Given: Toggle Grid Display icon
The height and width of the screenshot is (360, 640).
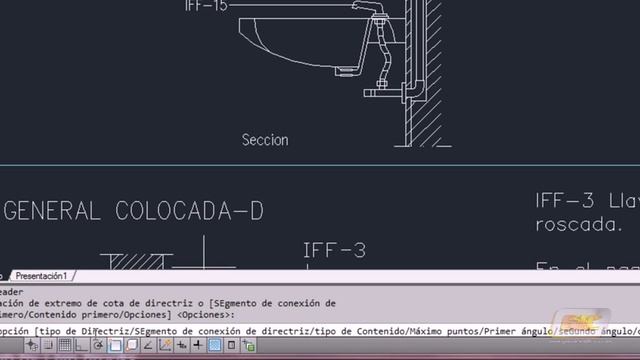Looking at the screenshot, I should [64, 346].
